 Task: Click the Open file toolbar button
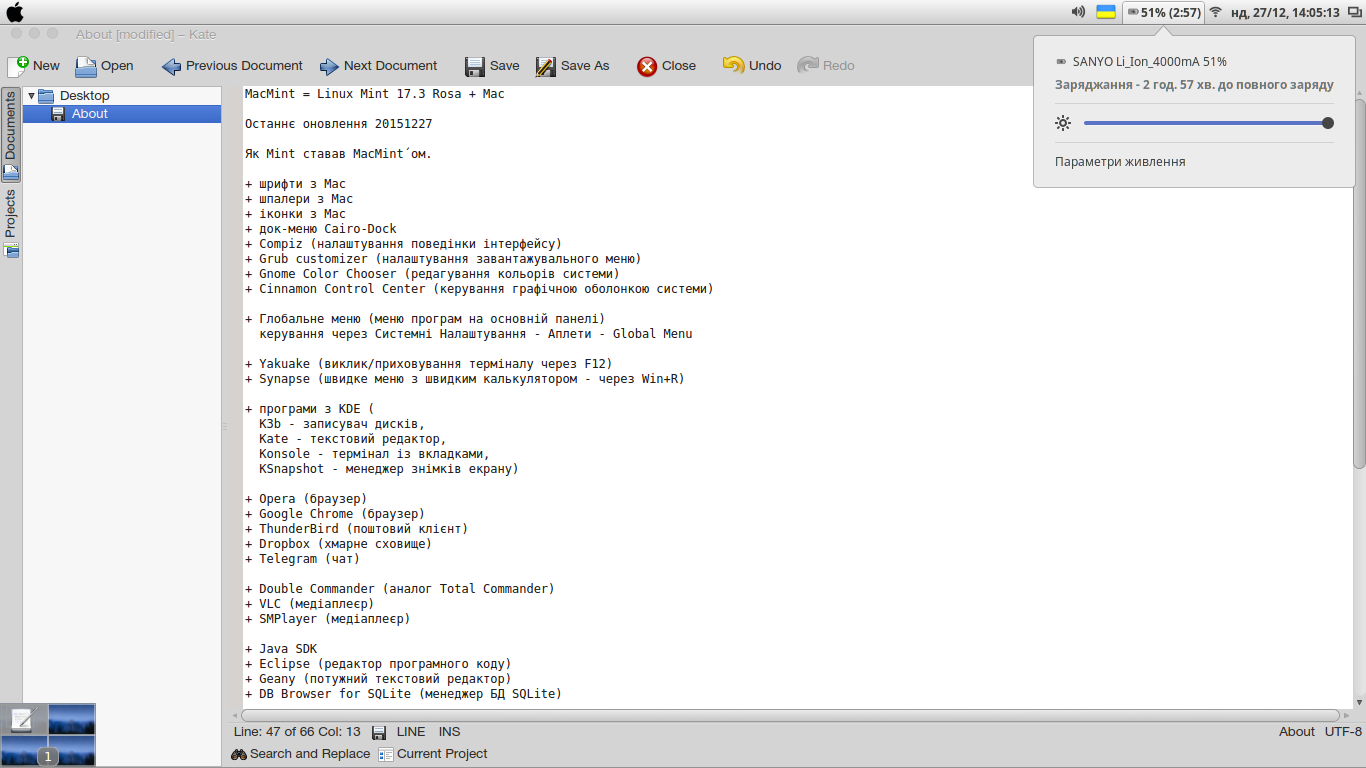(104, 66)
